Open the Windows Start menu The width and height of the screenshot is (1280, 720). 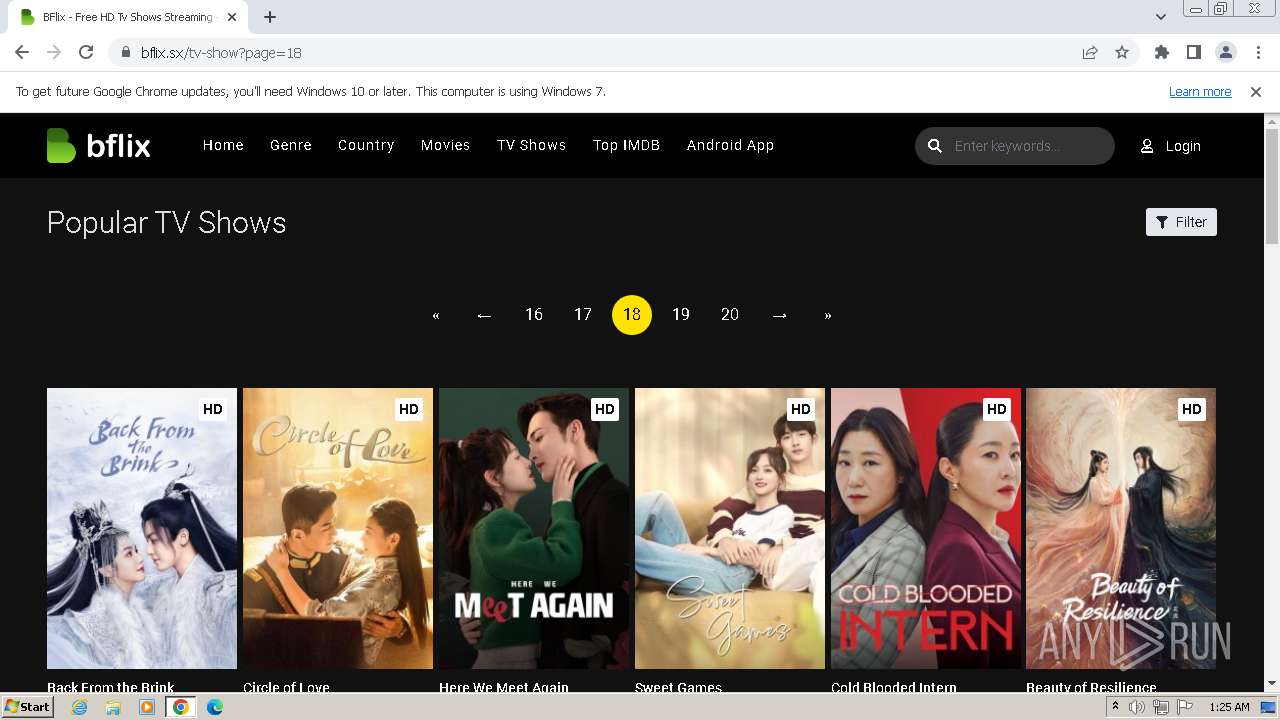(28, 707)
